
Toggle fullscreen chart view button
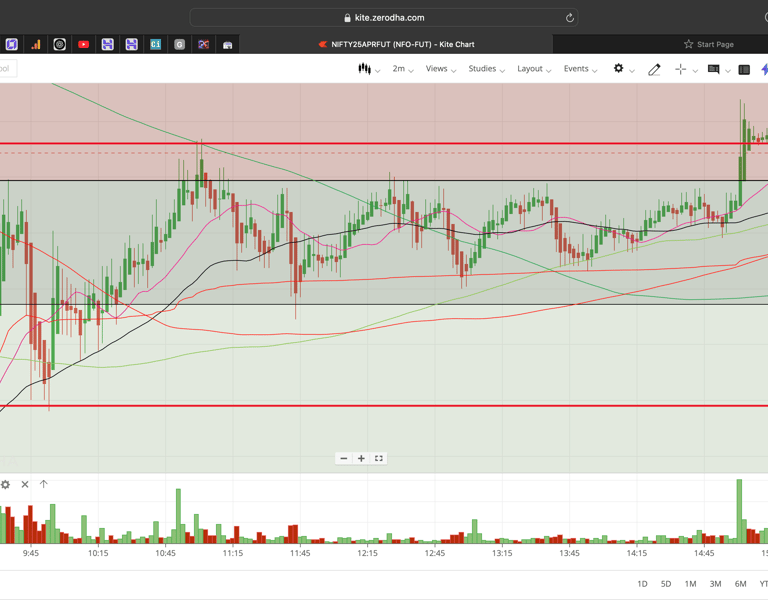point(379,458)
